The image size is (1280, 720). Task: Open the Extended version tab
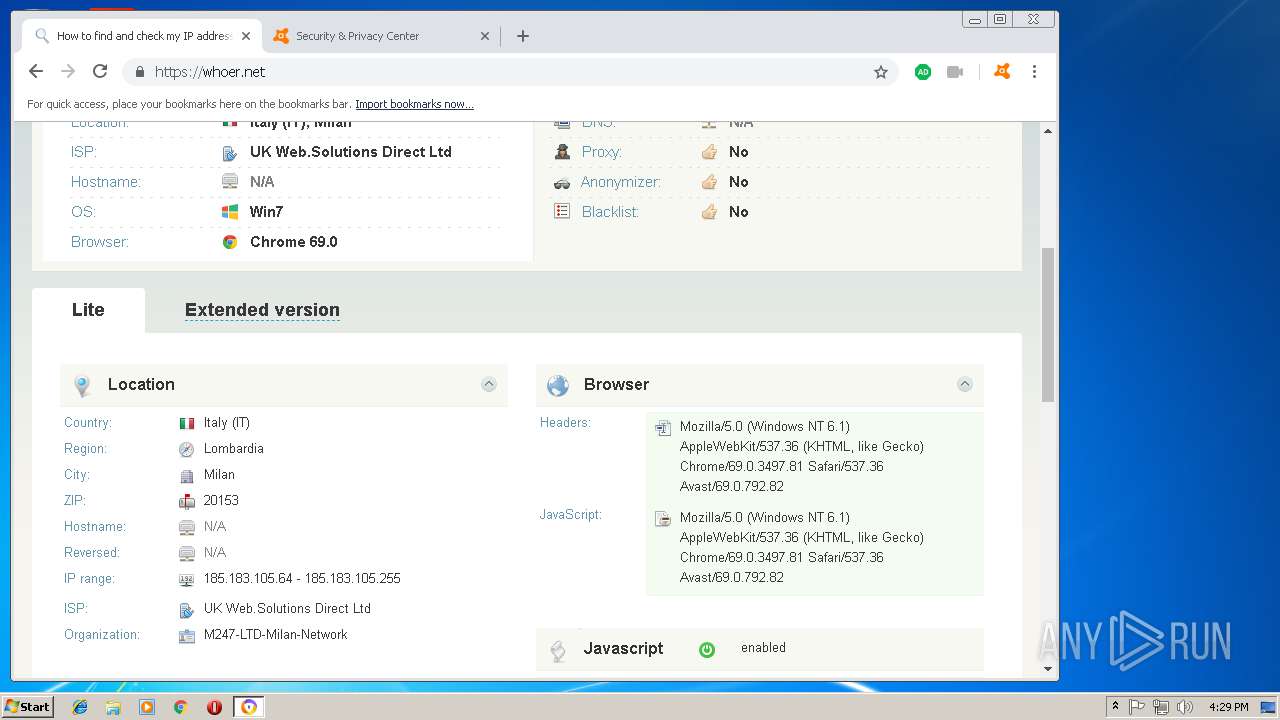point(262,310)
